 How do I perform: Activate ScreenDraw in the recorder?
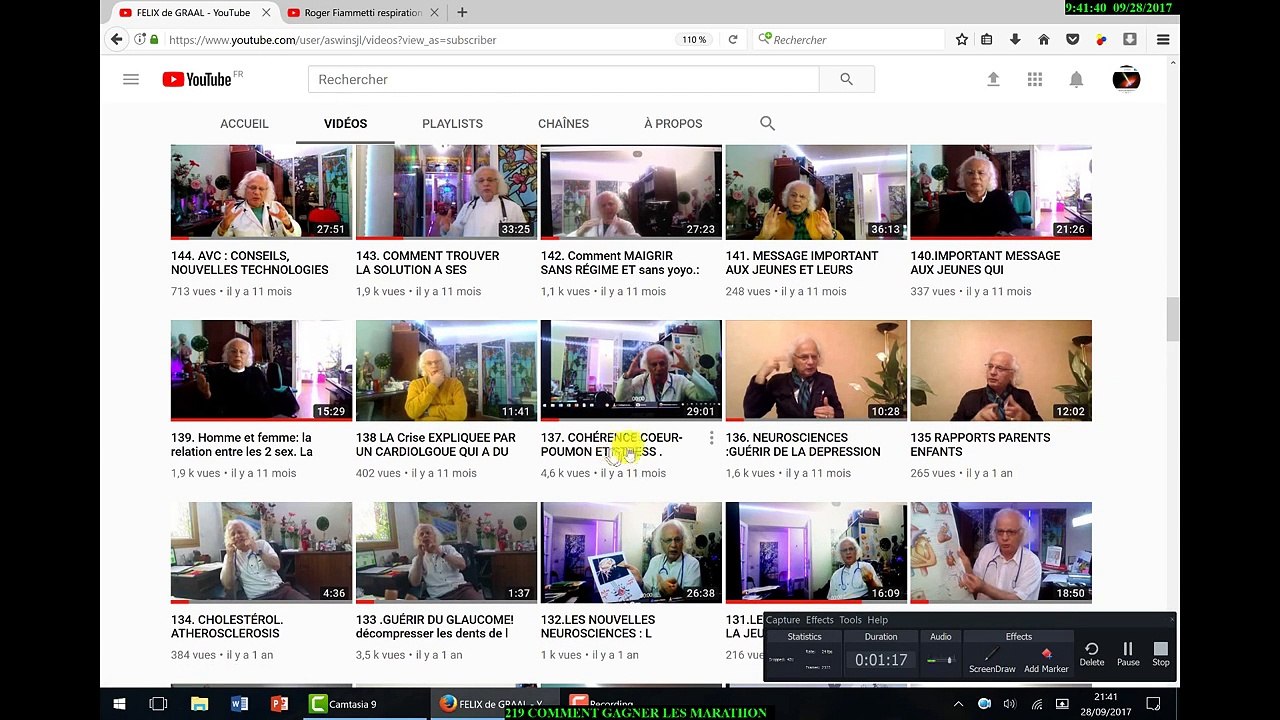(992, 657)
